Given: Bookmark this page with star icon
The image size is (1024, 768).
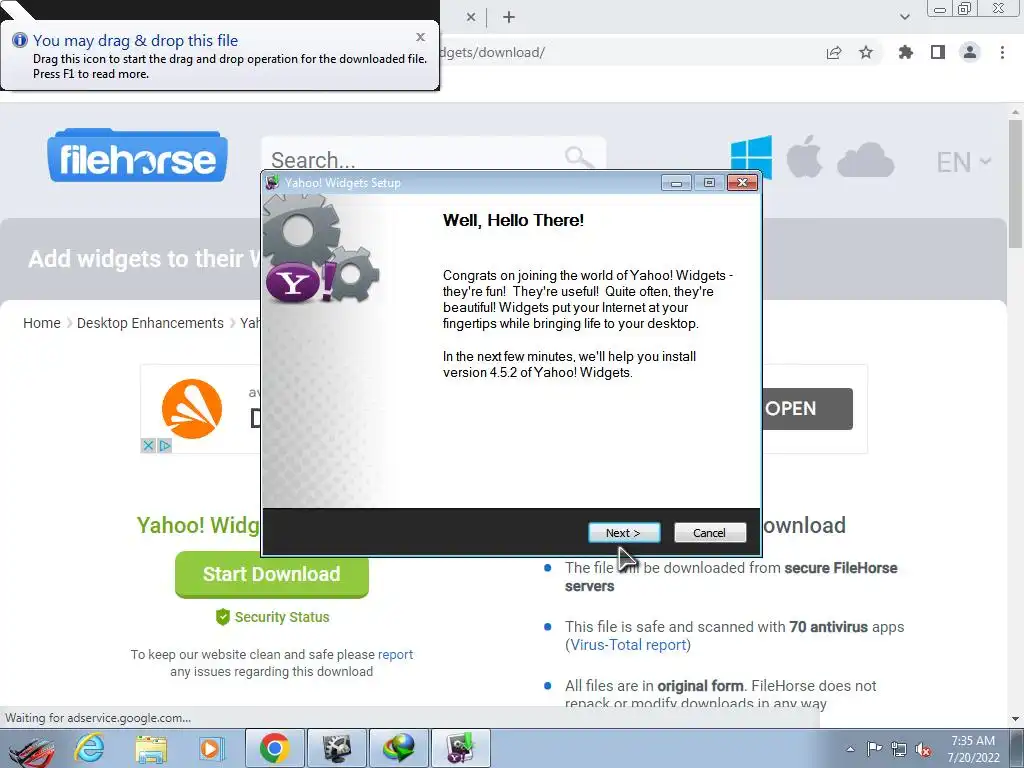Looking at the screenshot, I should click(866, 53).
